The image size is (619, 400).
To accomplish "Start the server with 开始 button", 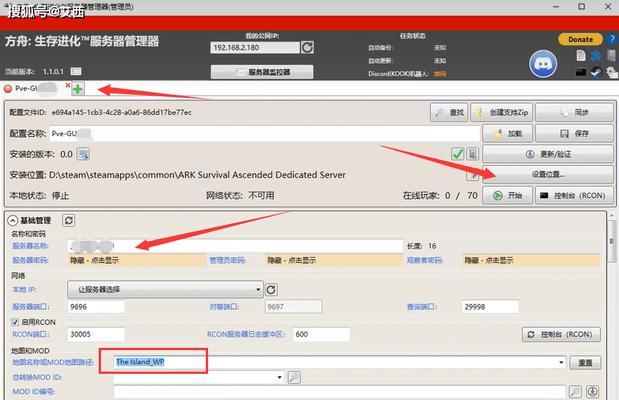I will point(507,195).
